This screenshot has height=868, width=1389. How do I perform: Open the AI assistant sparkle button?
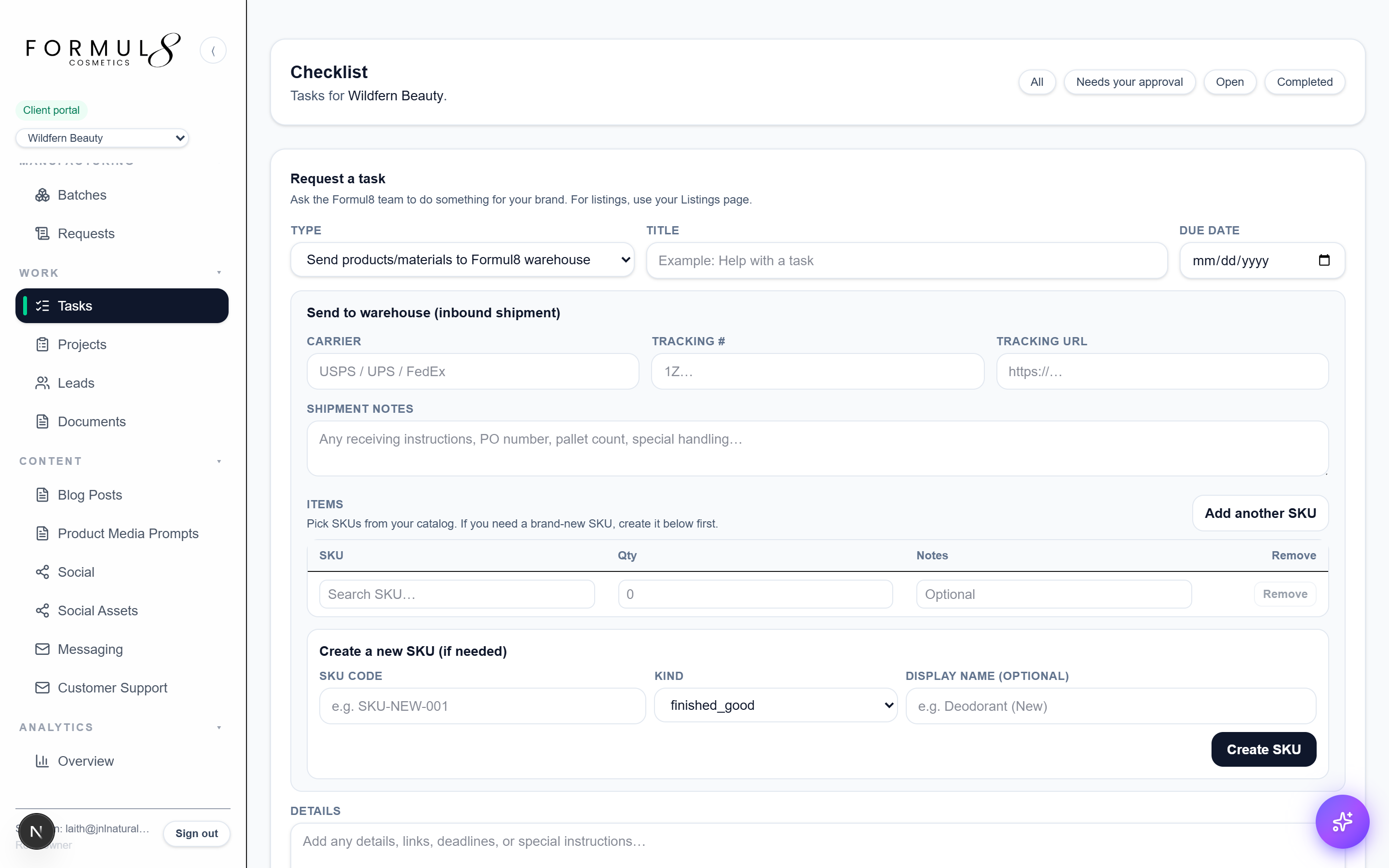coord(1343,822)
